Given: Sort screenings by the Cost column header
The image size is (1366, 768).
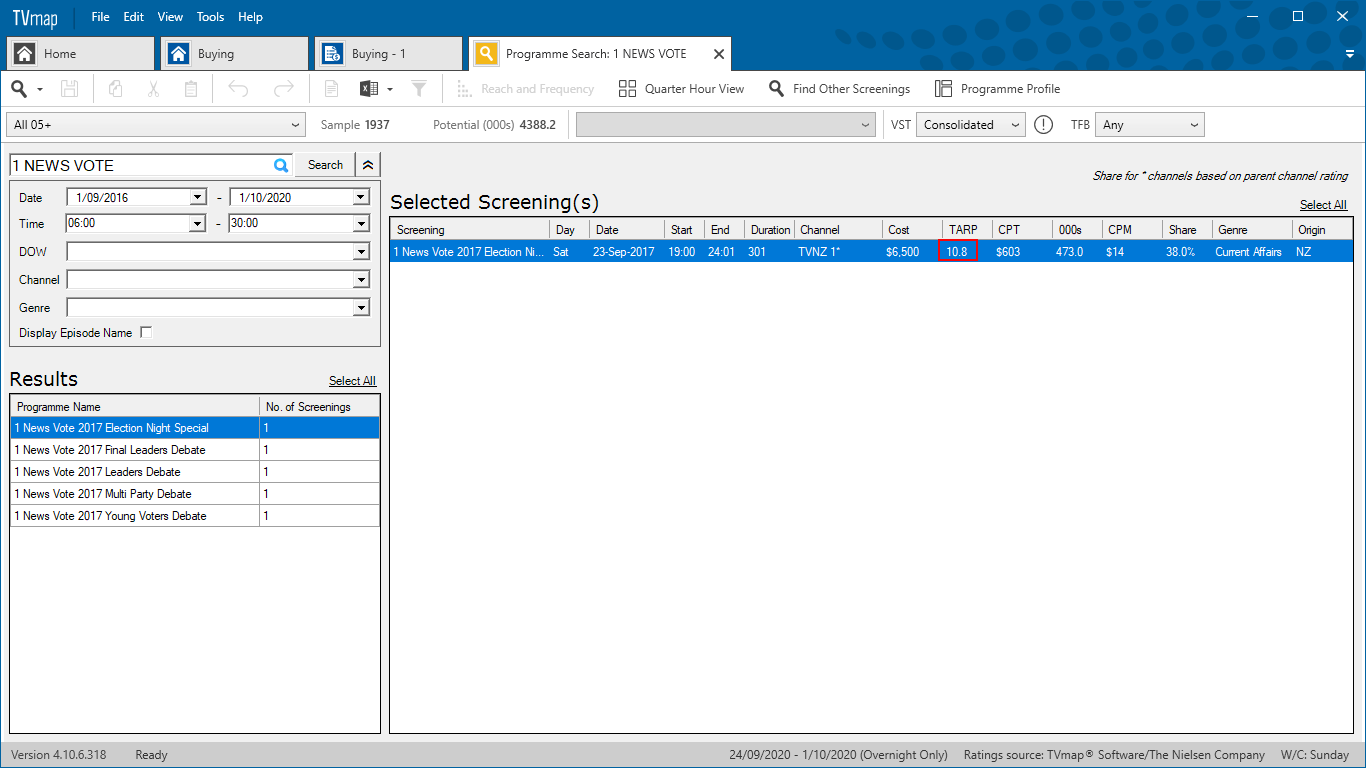Looking at the screenshot, I should [912, 230].
